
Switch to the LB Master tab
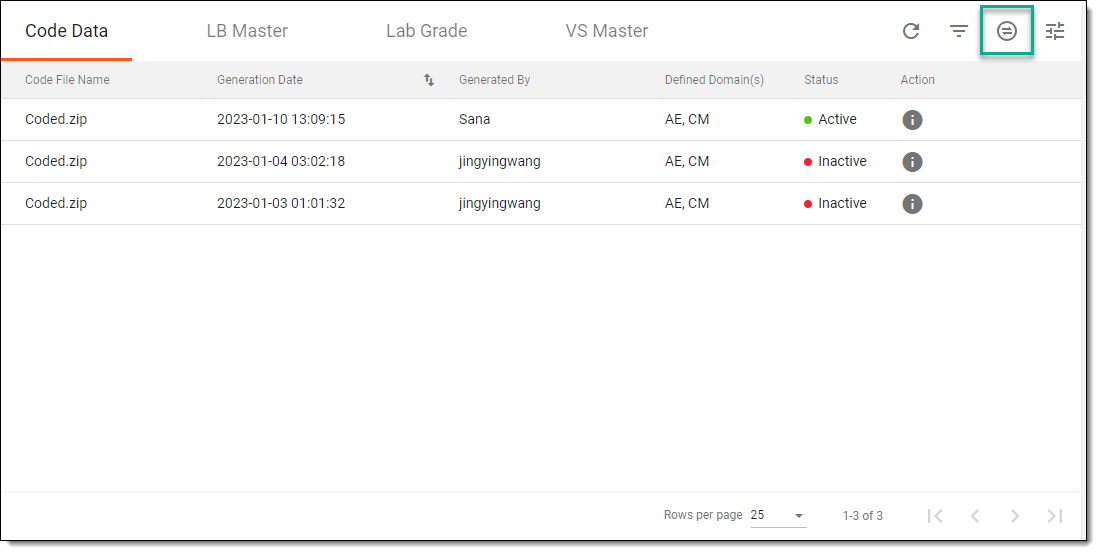click(x=247, y=31)
